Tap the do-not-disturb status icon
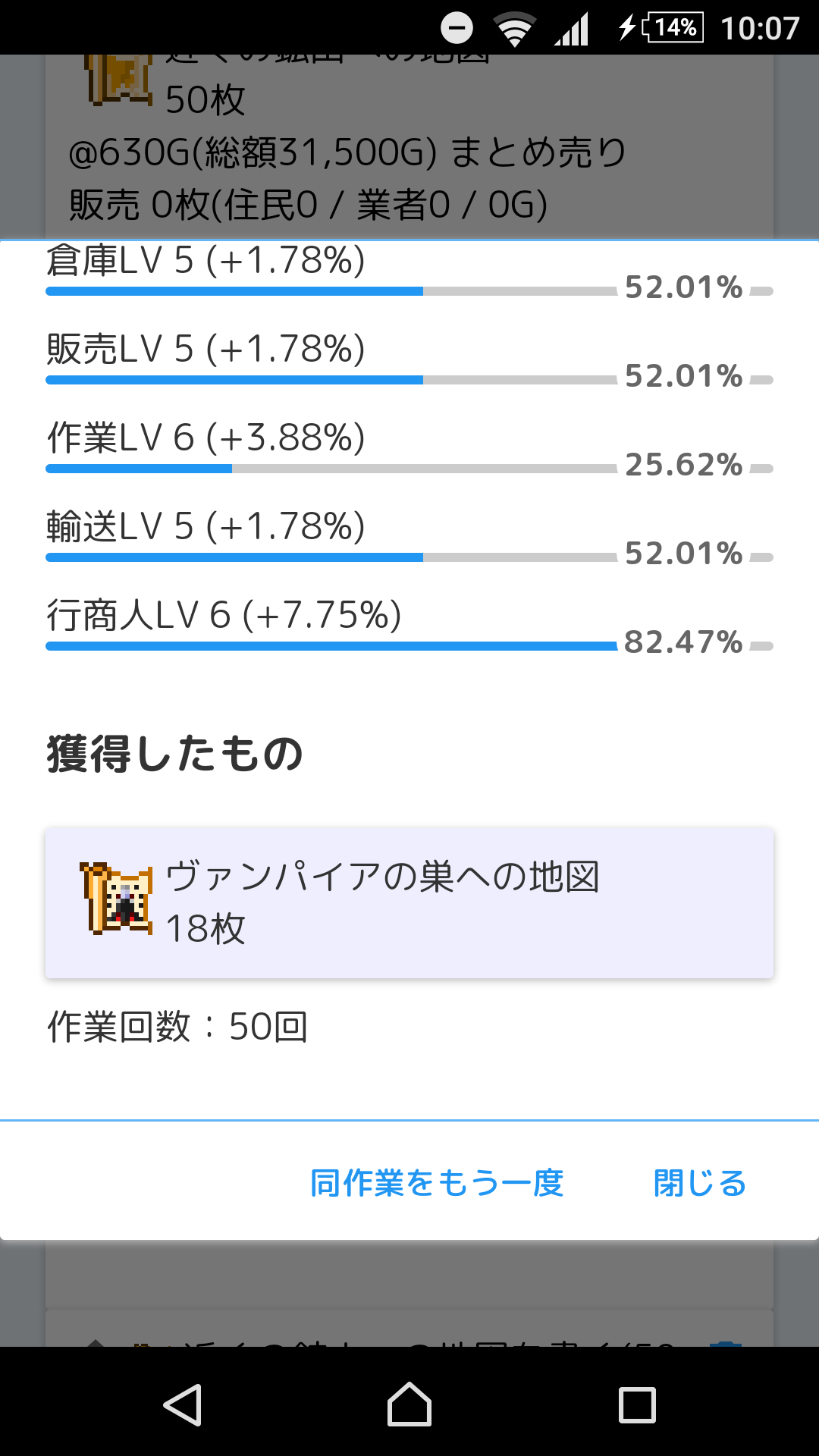 coord(457,29)
